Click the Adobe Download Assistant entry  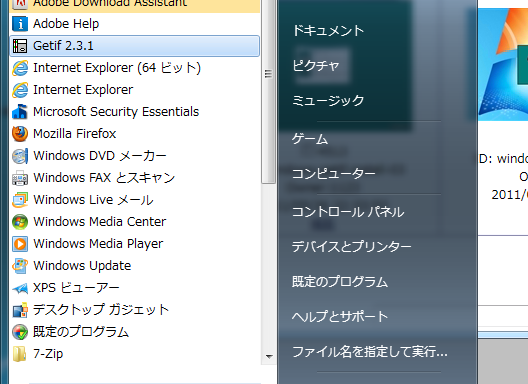pos(135,6)
